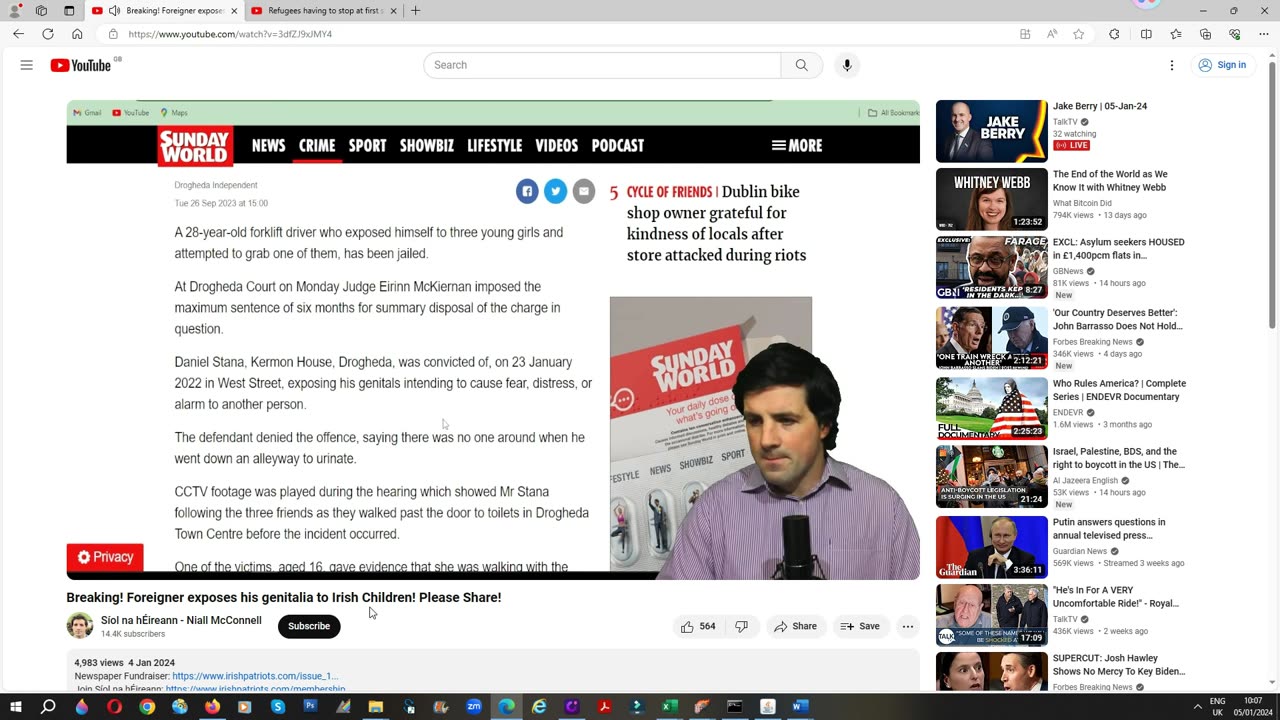Sign in to YouTube

pyautogui.click(x=1222, y=65)
